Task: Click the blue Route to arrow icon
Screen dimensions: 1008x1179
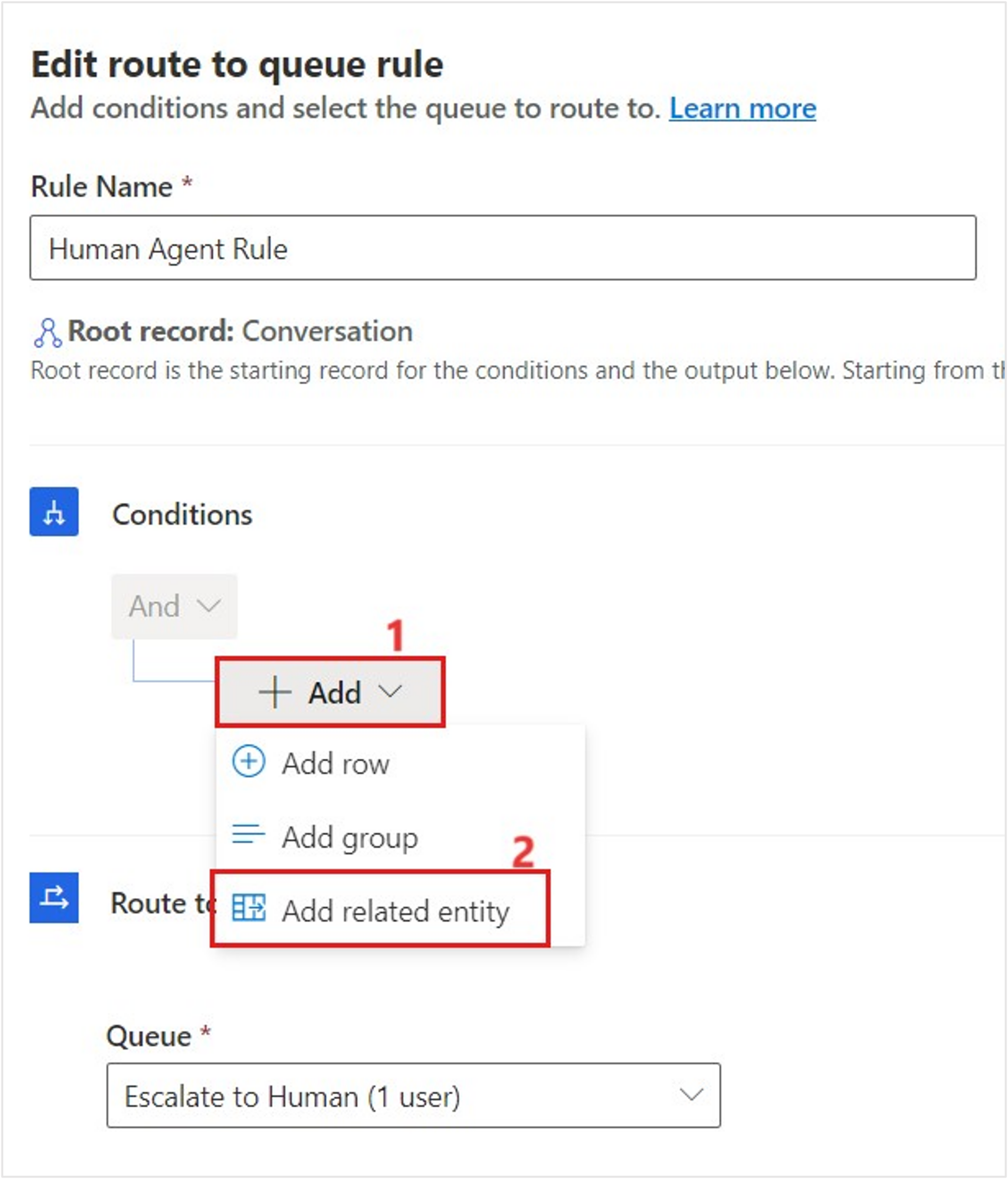Action: [54, 897]
